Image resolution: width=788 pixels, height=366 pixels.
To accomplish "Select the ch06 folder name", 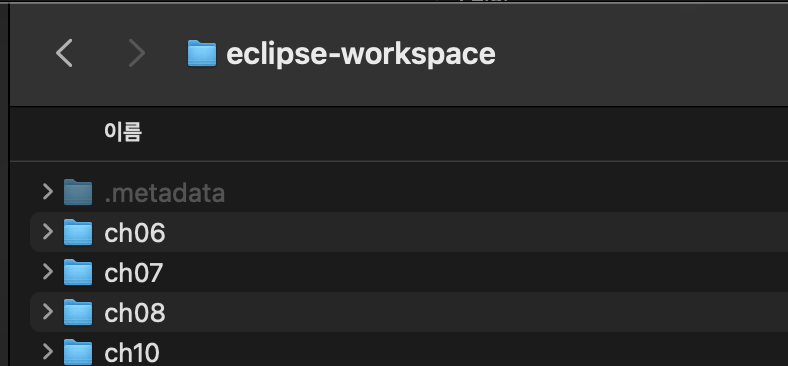I will click(x=135, y=233).
